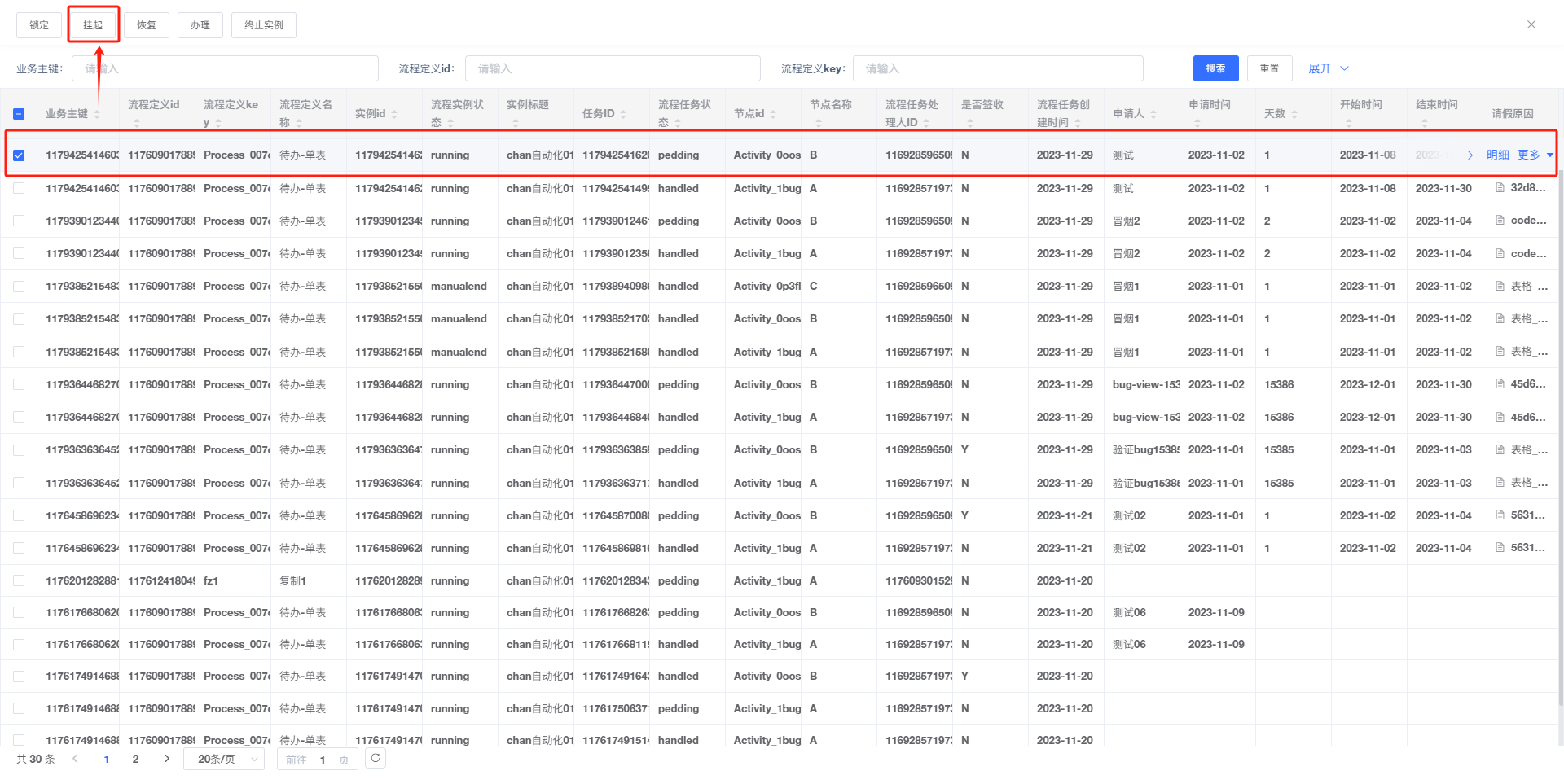Go to next page using arrow
The height and width of the screenshot is (784, 1564).
167,759
